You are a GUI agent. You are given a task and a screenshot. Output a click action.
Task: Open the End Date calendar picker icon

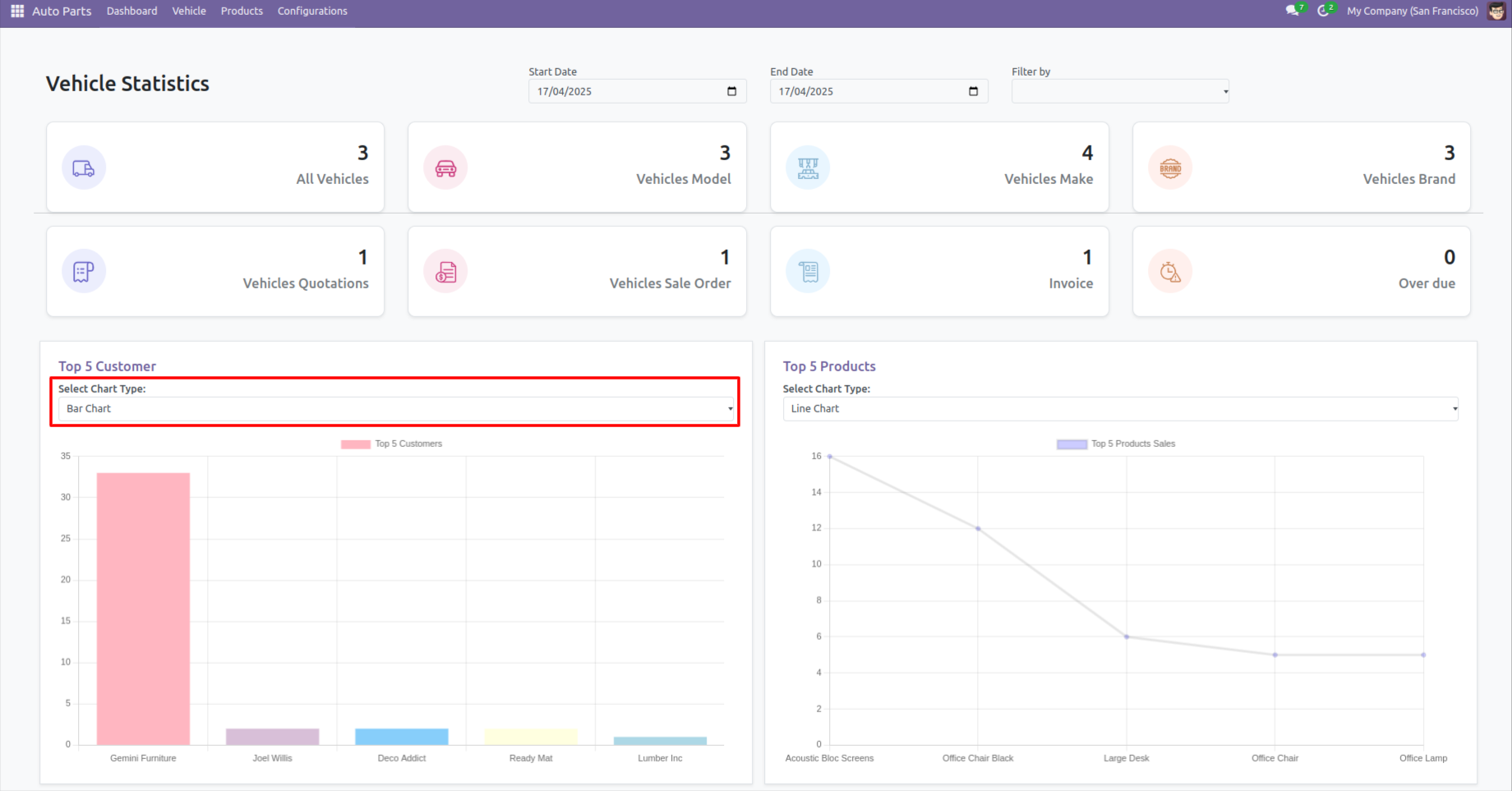tap(973, 91)
